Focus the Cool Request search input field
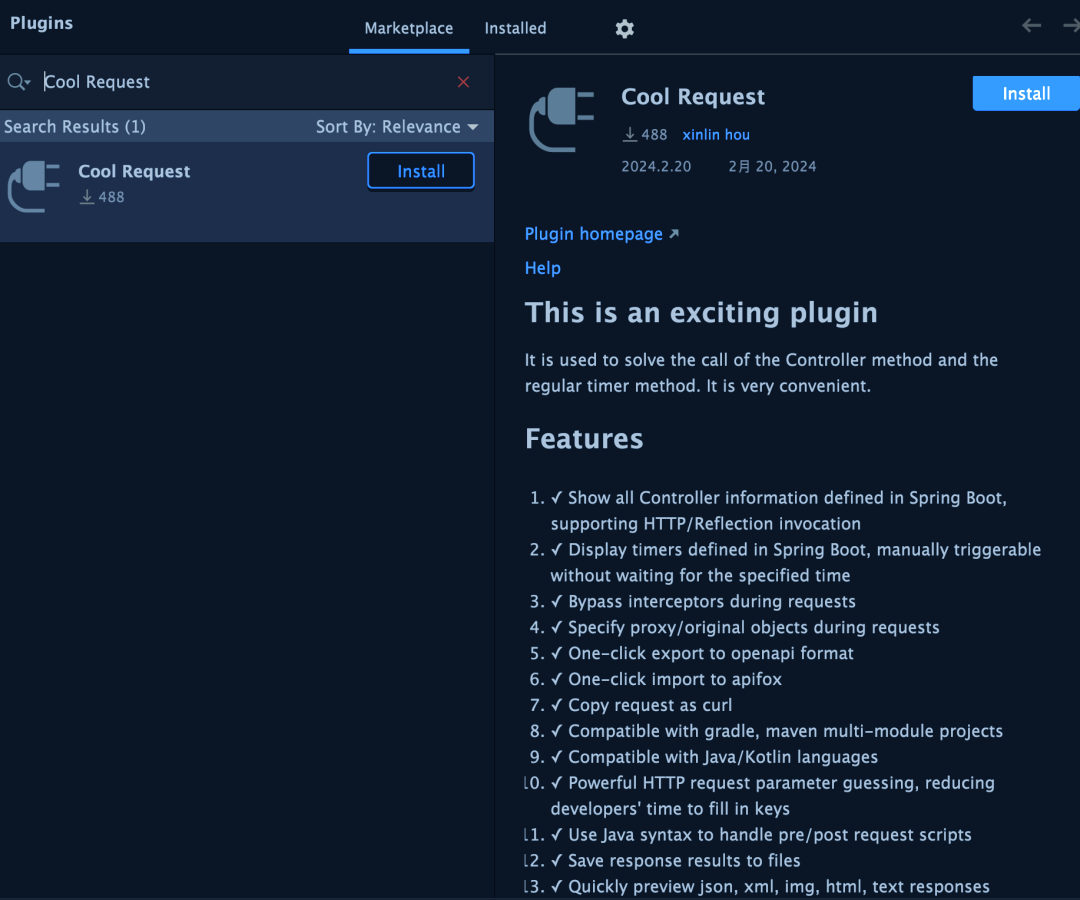Screen dimensions: 1080x900 (x=248, y=82)
